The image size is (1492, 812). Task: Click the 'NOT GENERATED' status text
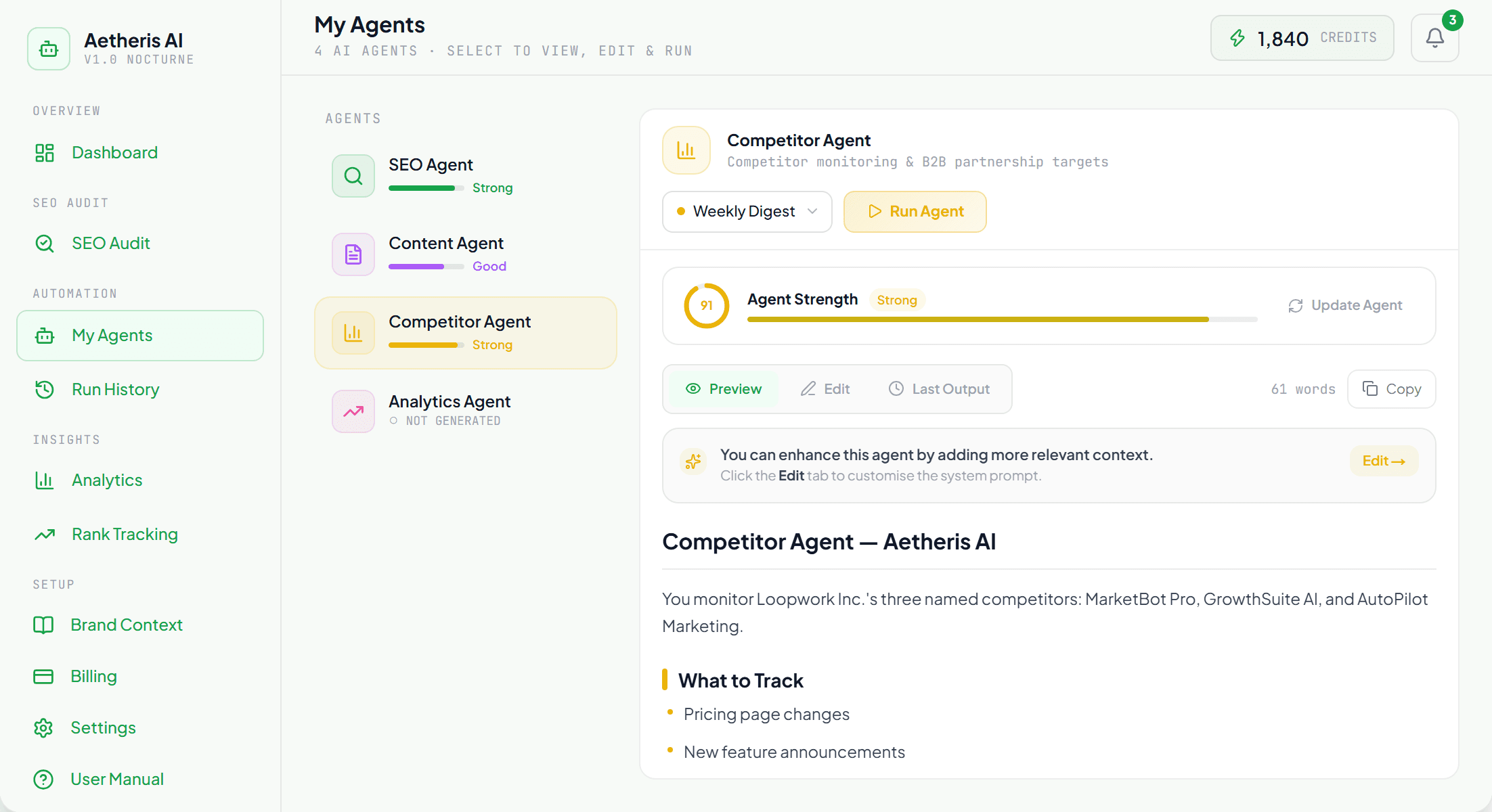point(453,421)
